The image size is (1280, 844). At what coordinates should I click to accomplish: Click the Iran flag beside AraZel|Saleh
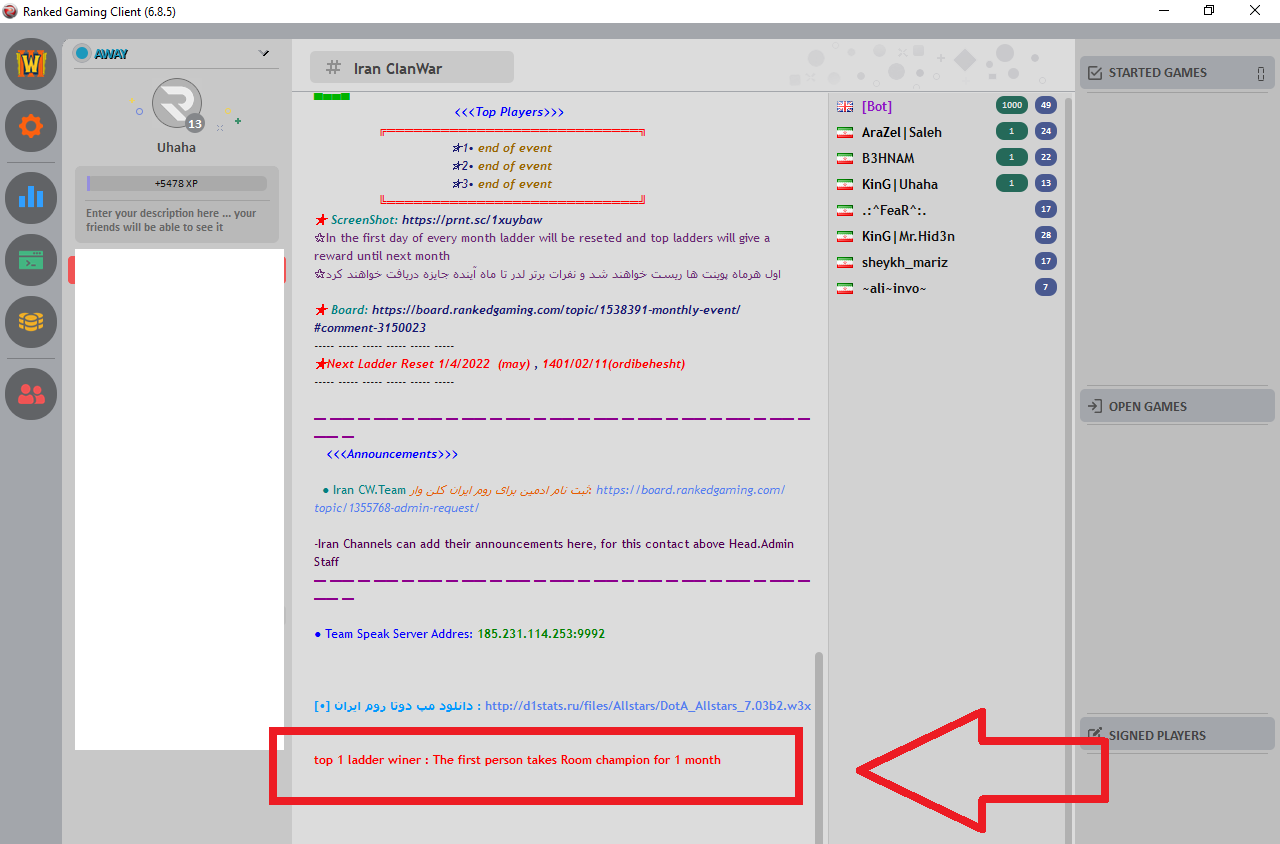coord(845,132)
